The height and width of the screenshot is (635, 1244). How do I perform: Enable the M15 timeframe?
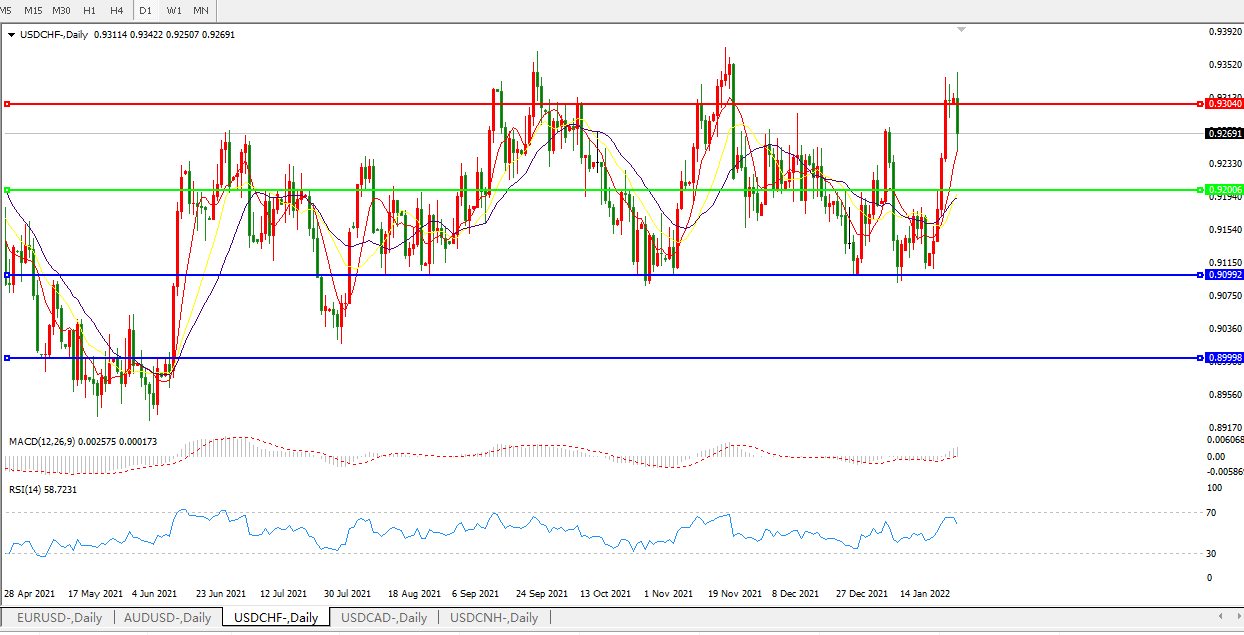click(x=33, y=10)
